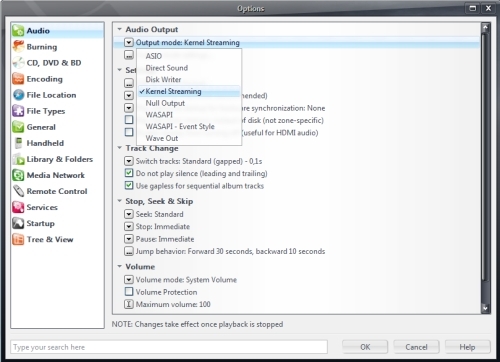Select the General settings icon
The height and width of the screenshot is (362, 500).
(18, 127)
